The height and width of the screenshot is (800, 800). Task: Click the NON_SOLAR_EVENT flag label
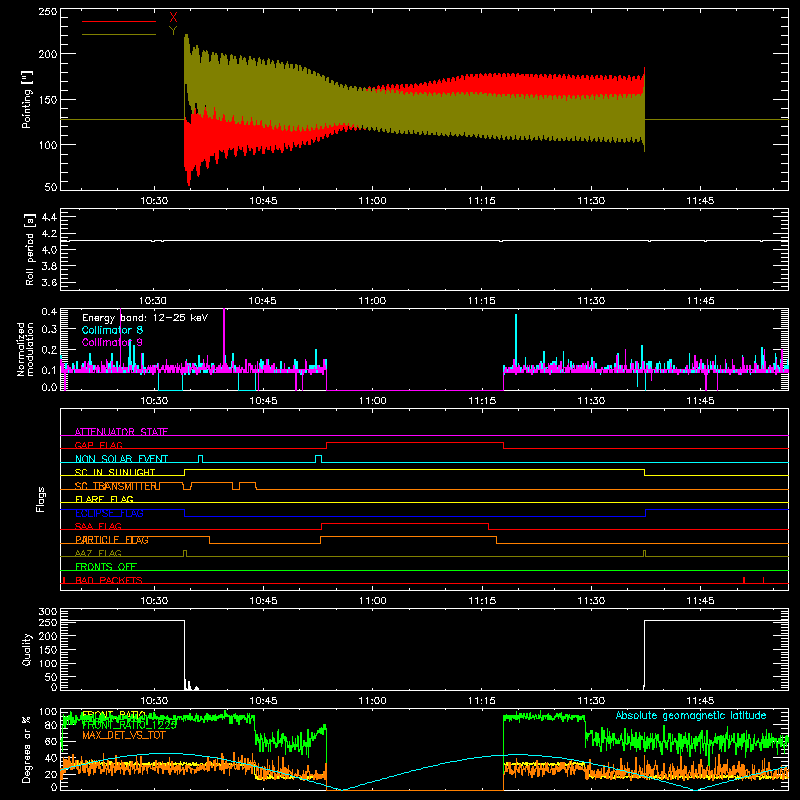point(121,459)
